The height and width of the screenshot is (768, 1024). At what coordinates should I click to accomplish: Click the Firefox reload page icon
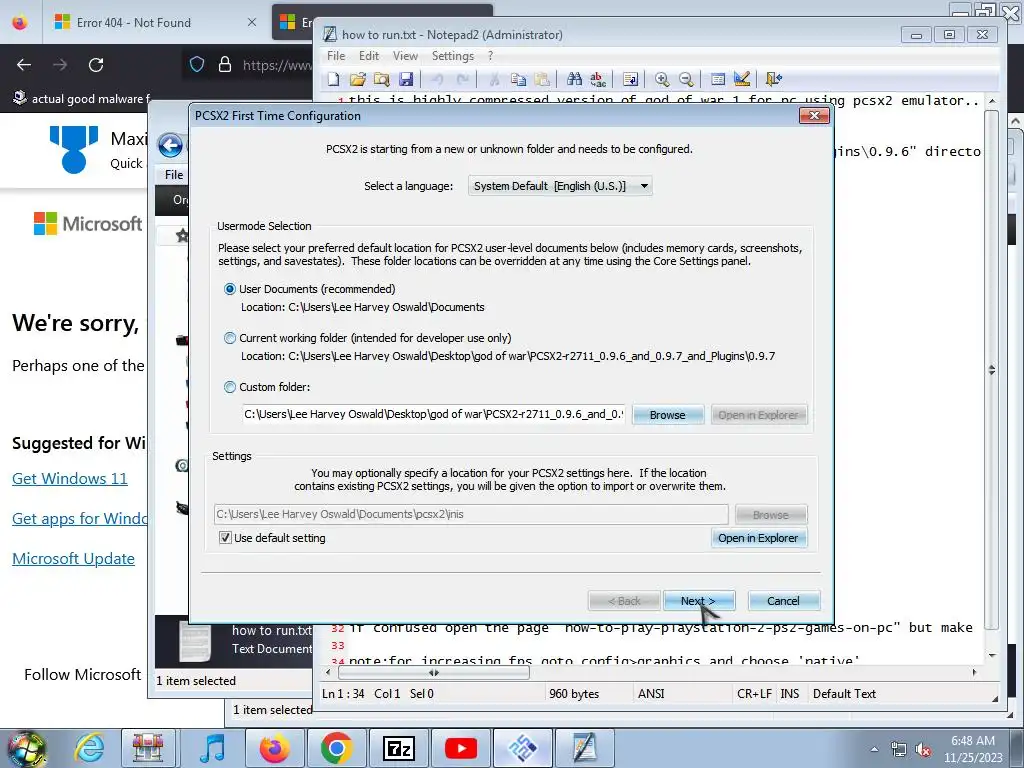(x=96, y=65)
